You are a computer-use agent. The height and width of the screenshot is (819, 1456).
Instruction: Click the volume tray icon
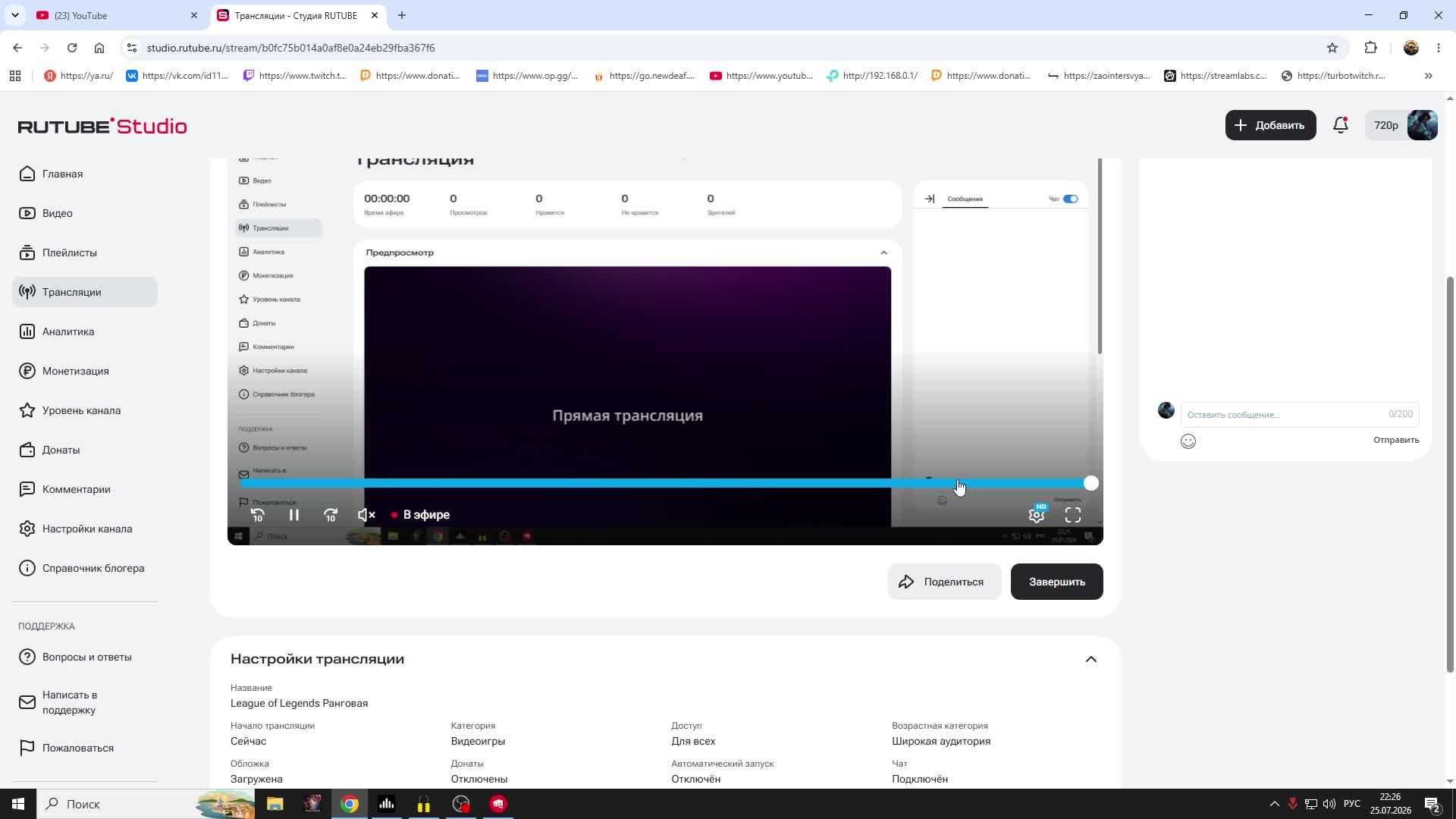[x=1329, y=804]
